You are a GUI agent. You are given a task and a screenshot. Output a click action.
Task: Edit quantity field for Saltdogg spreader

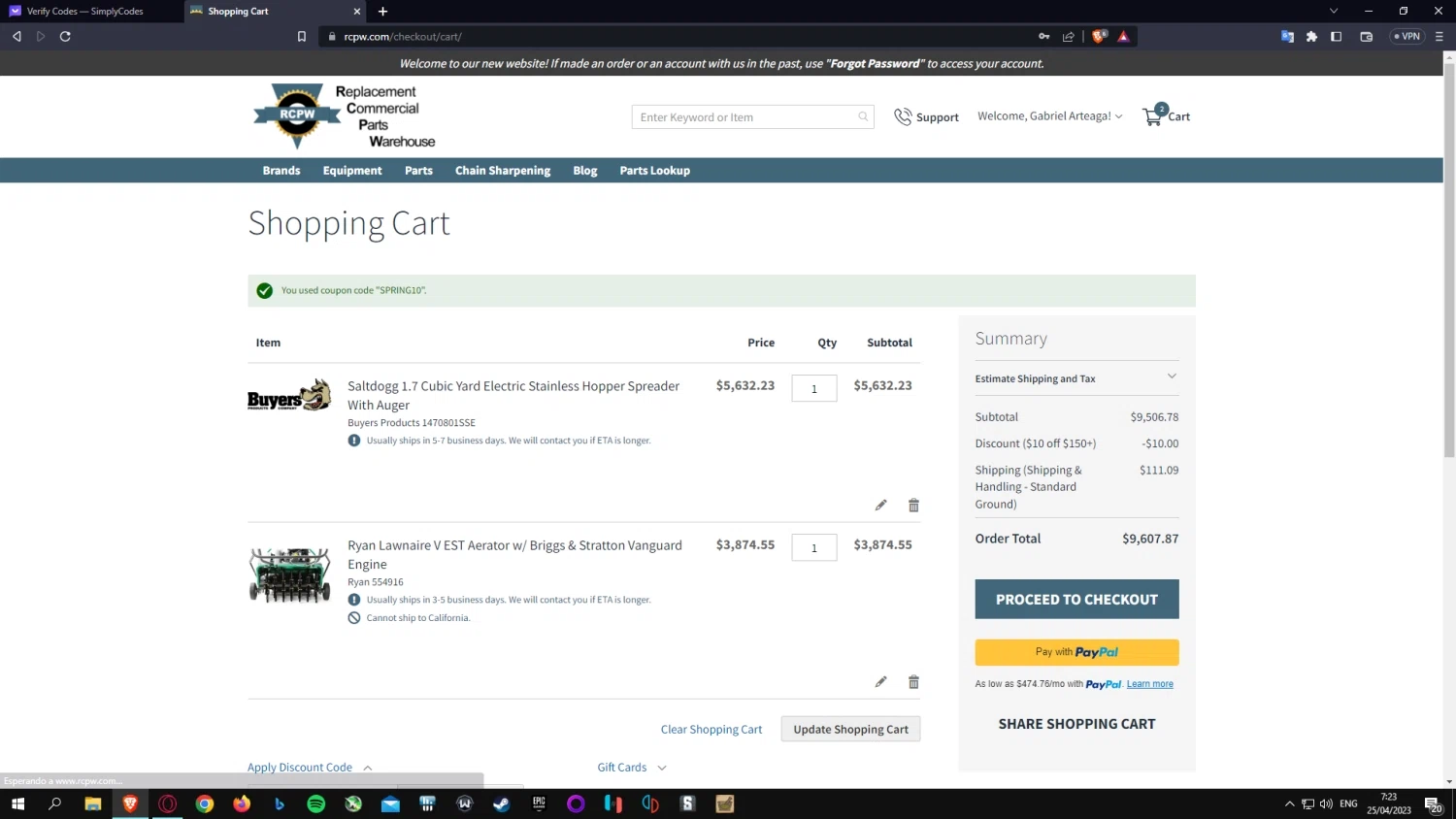tap(814, 388)
